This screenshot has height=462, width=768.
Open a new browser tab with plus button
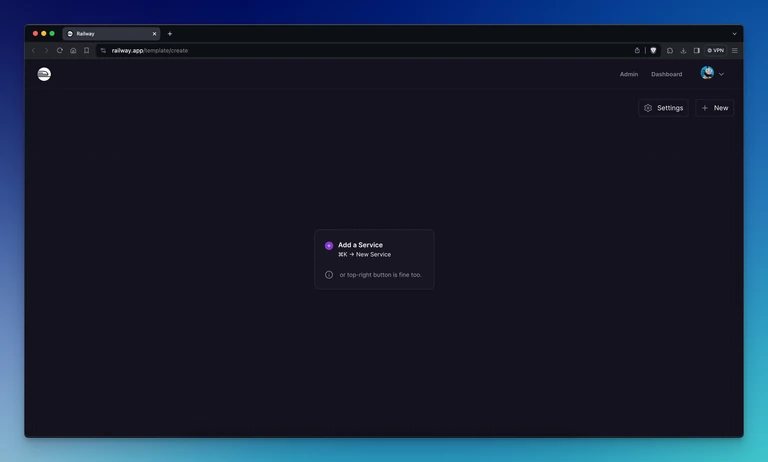point(169,34)
